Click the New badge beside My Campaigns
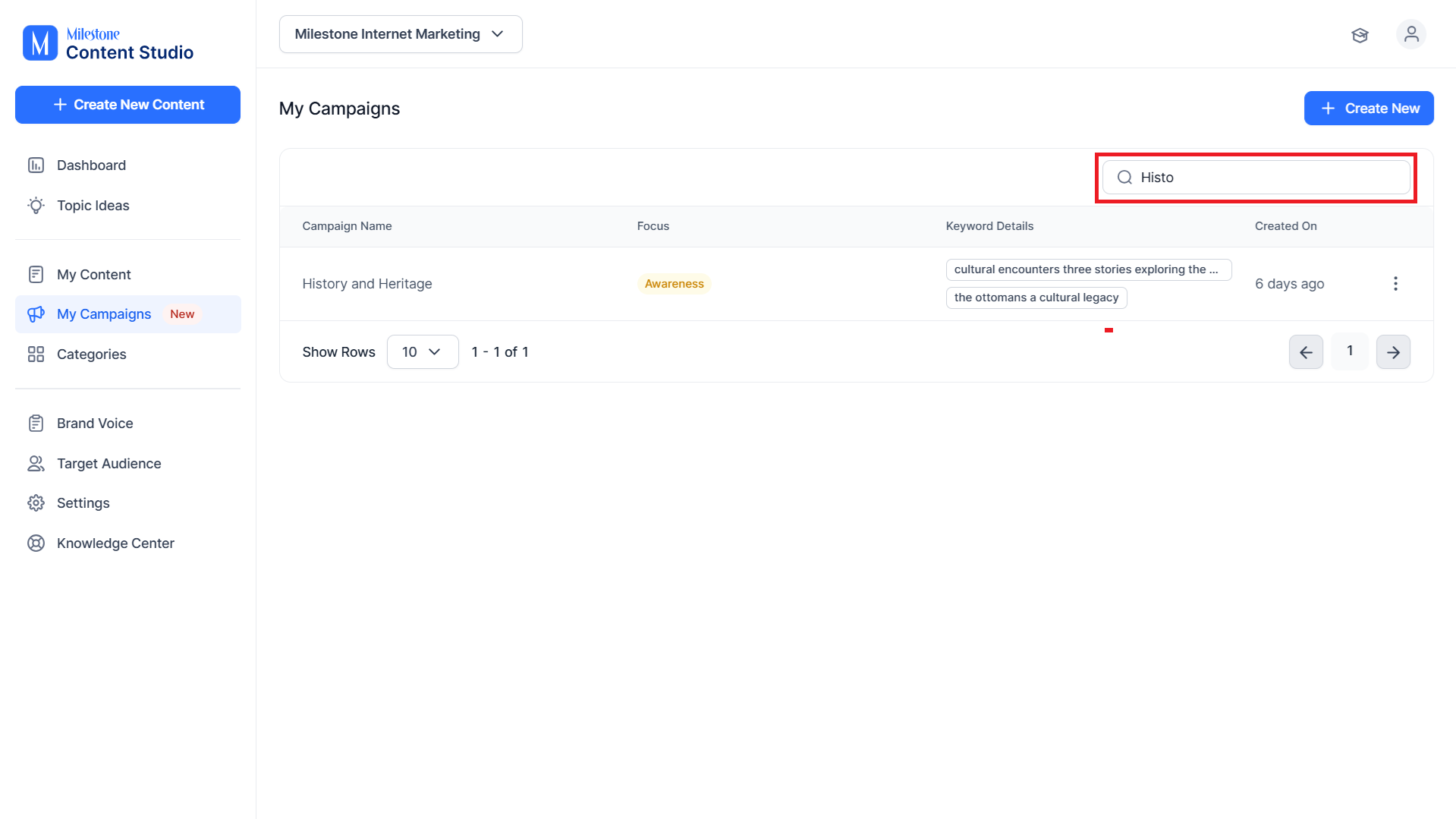The width and height of the screenshot is (1456, 819). pyautogui.click(x=182, y=314)
